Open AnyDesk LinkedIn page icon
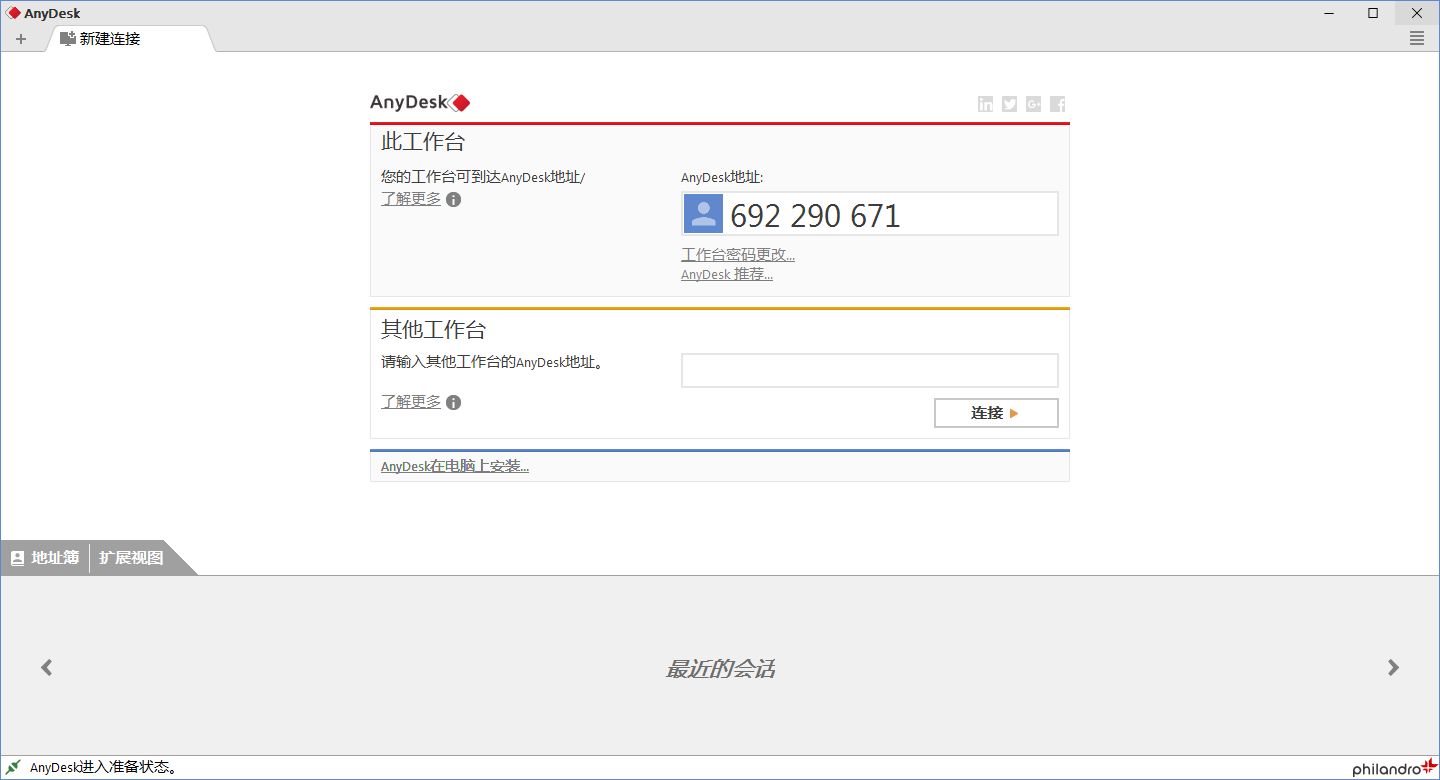 click(x=986, y=104)
